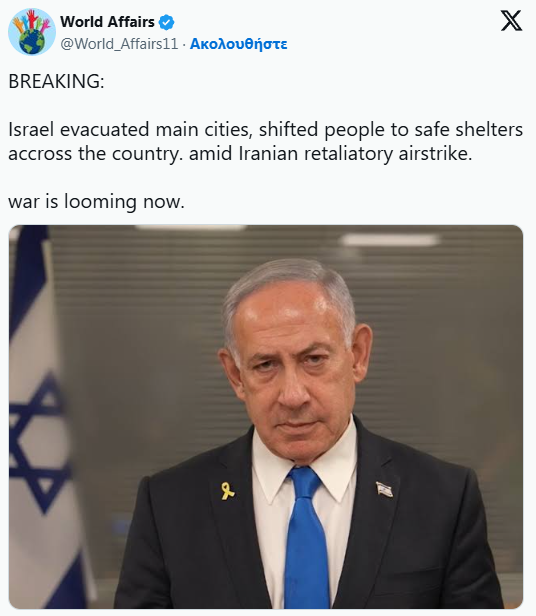
Task: Click the word 'accross' in tweet
Action: (x=40, y=154)
